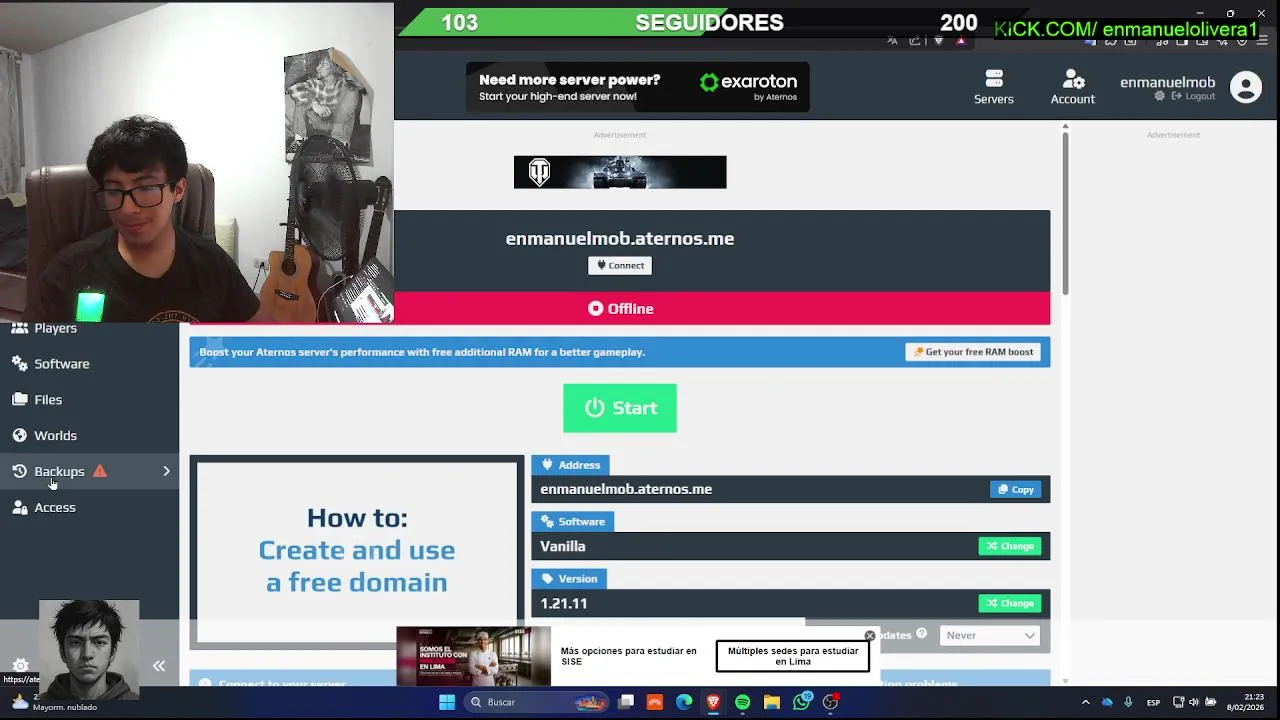This screenshot has width=1280, height=720.
Task: Click the browser share page icon
Action: click(915, 41)
